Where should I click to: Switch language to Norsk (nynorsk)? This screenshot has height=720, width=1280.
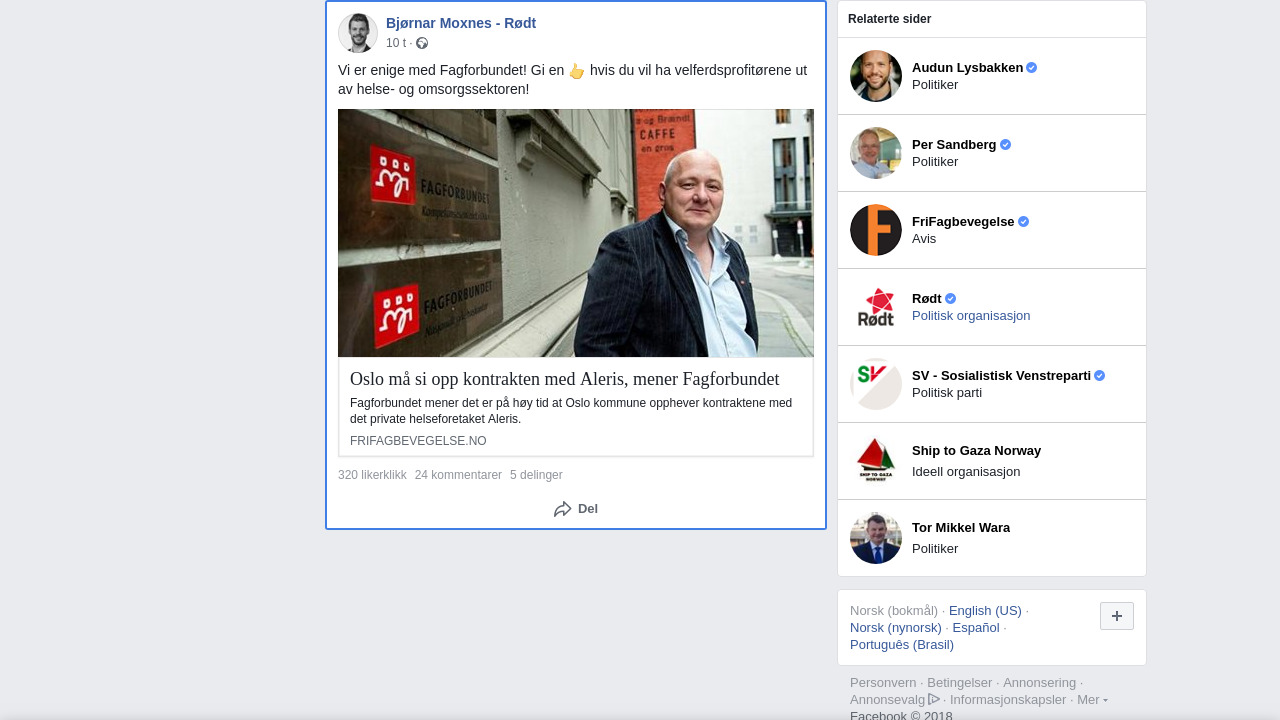click(x=896, y=628)
